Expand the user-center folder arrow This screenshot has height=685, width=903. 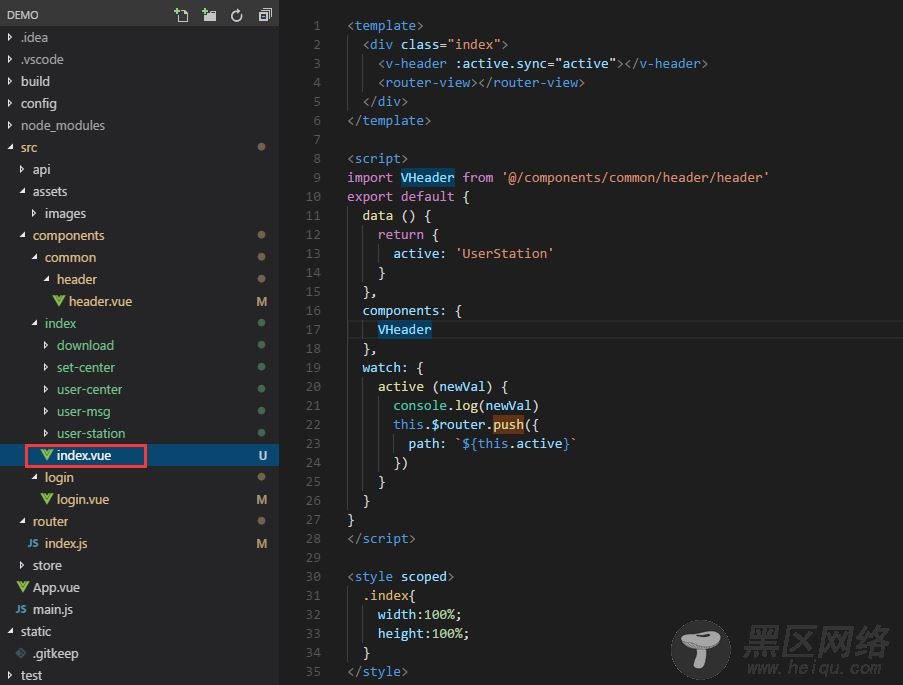point(46,389)
